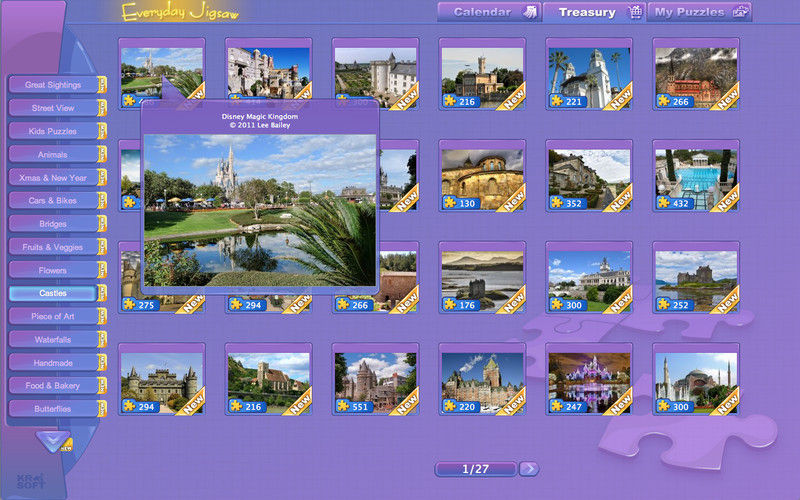Open the 252-piece loch castle puzzle
The width and height of the screenshot is (800, 500).
click(x=696, y=278)
